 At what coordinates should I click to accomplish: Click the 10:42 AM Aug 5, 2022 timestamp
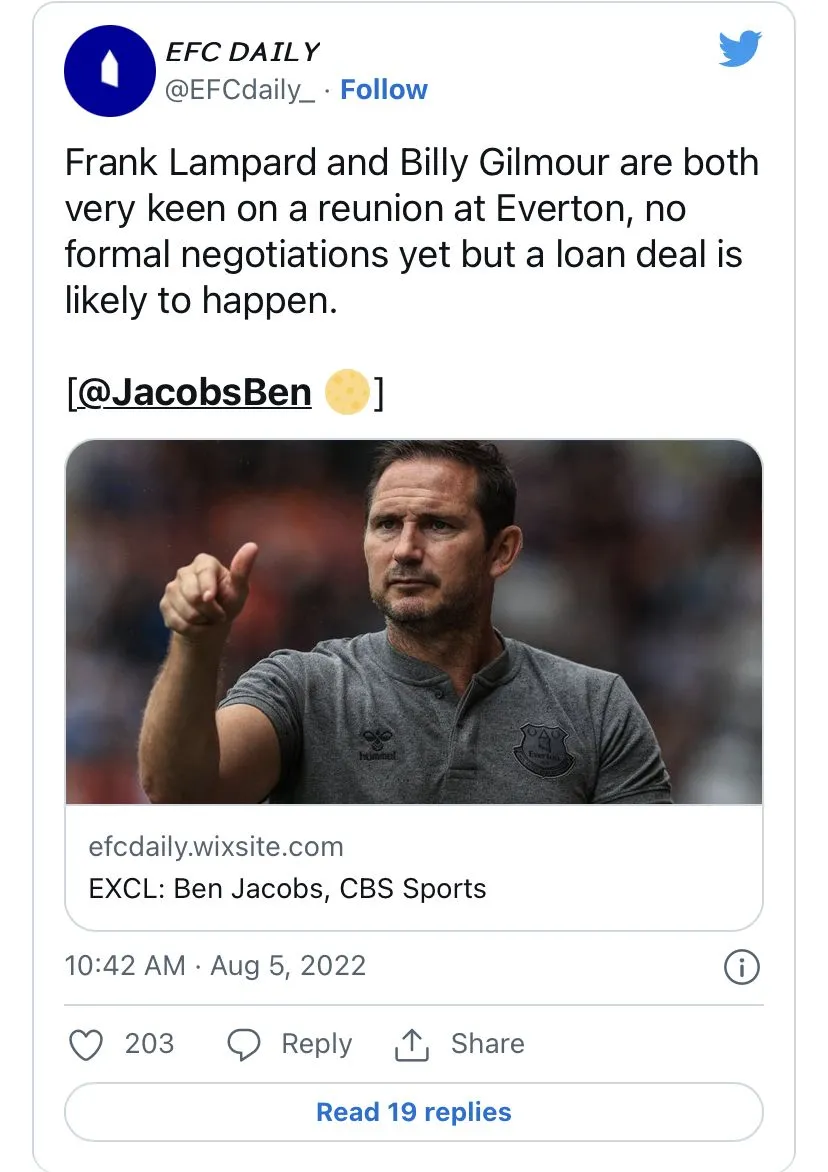[215, 966]
